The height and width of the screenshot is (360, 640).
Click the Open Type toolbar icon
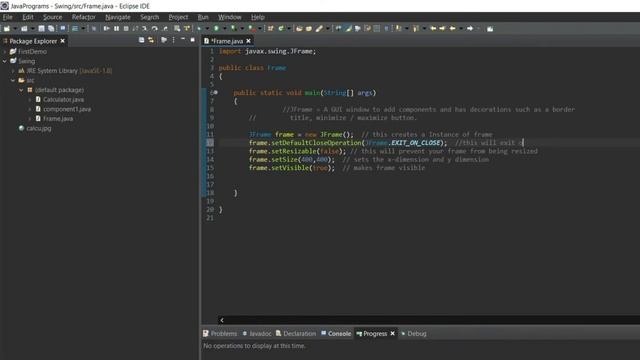(x=299, y=29)
